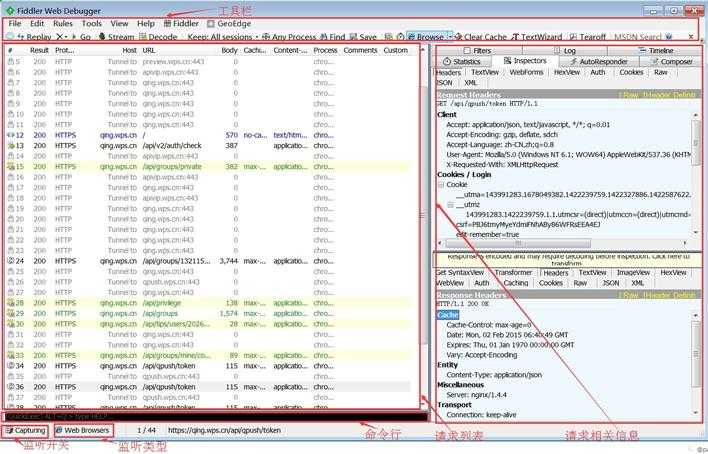This screenshot has width=708, height=454.
Task: Open the File menu
Action: click(15, 23)
